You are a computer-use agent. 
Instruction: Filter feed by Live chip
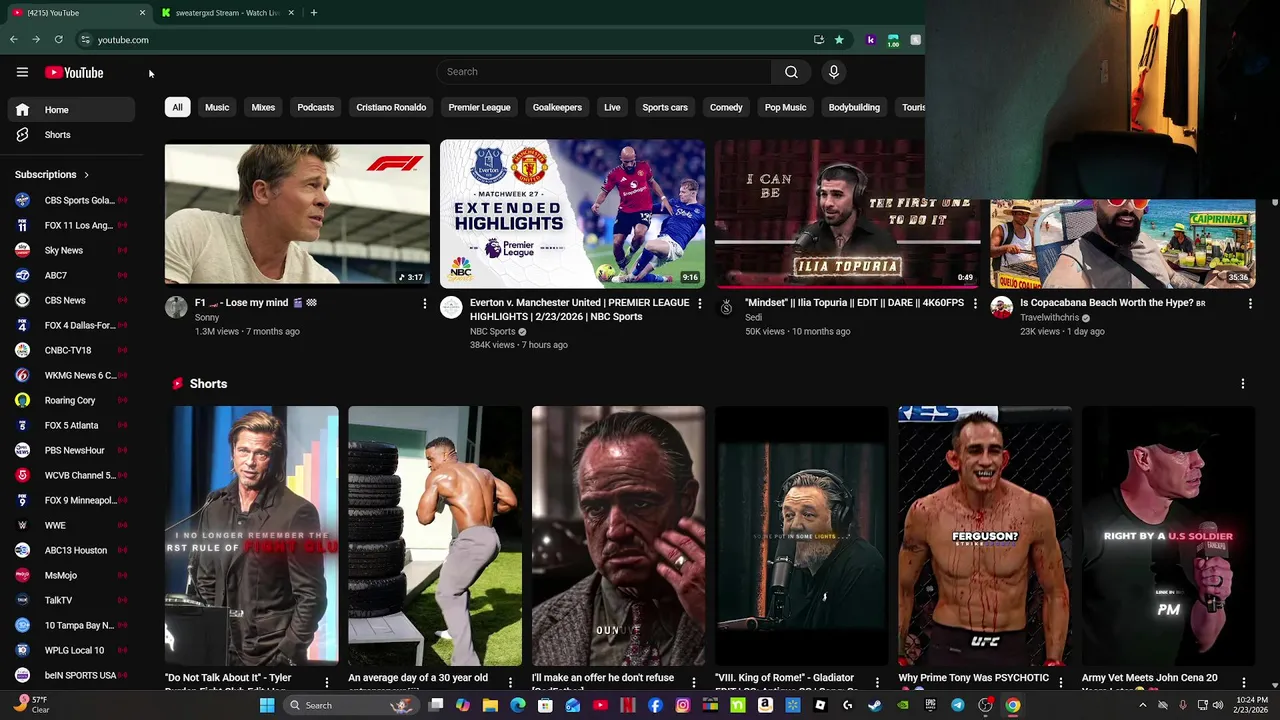(612, 107)
